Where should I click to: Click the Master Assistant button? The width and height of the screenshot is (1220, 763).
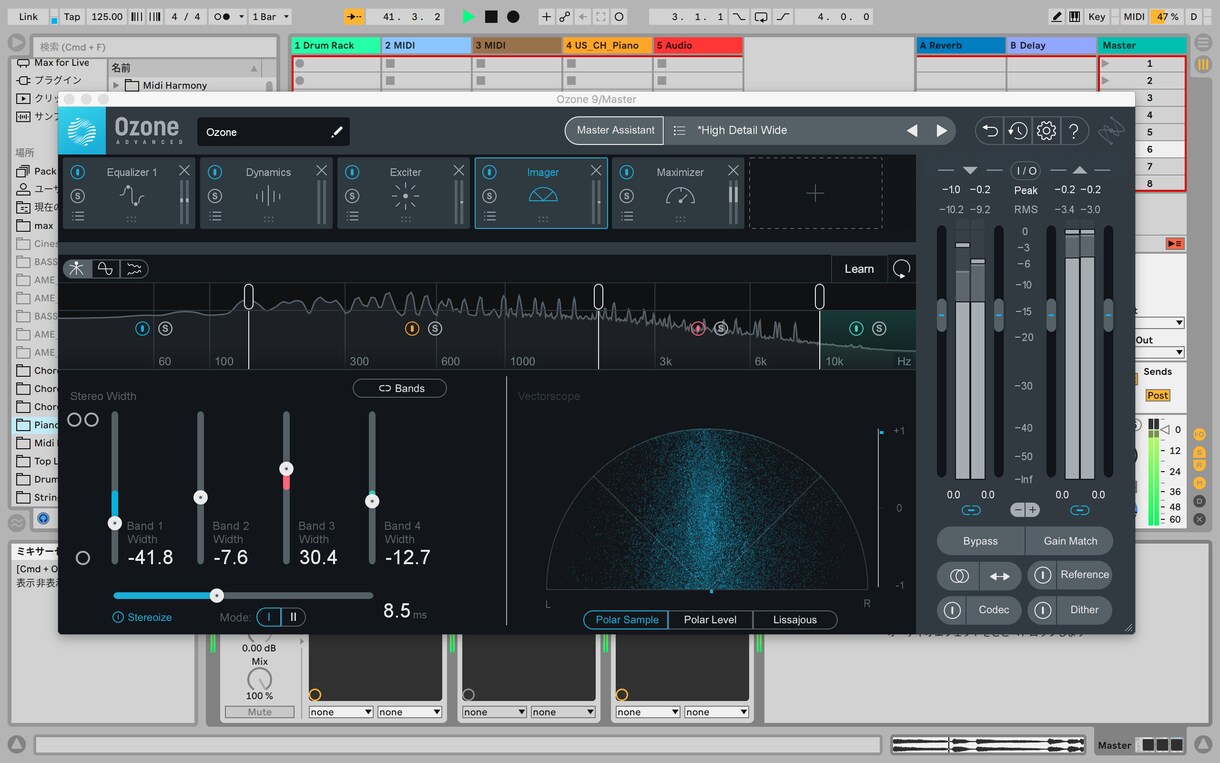coord(615,130)
